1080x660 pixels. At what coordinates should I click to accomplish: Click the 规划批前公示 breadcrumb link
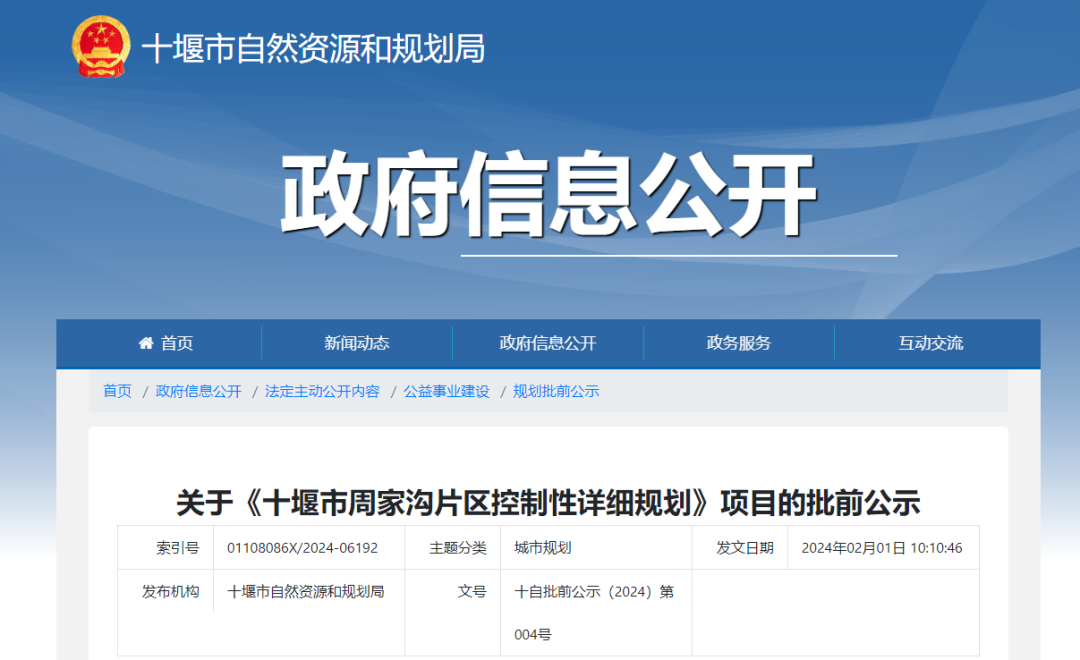556,391
